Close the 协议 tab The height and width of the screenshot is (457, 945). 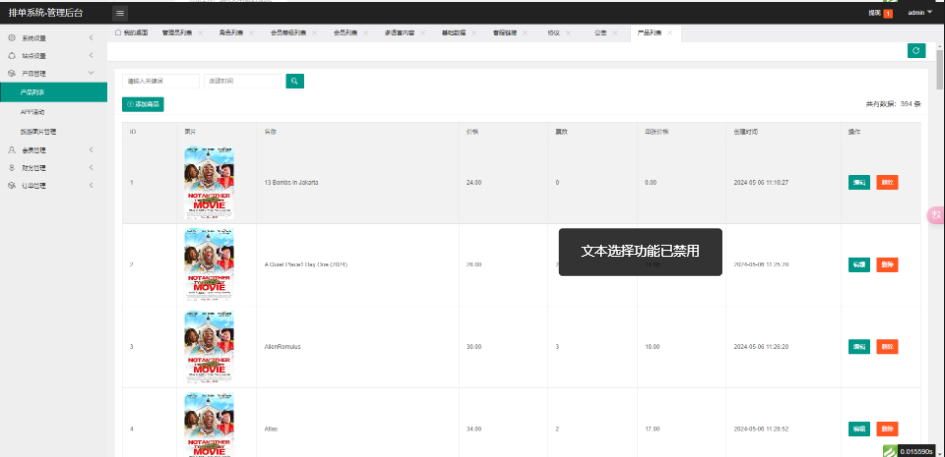570,33
